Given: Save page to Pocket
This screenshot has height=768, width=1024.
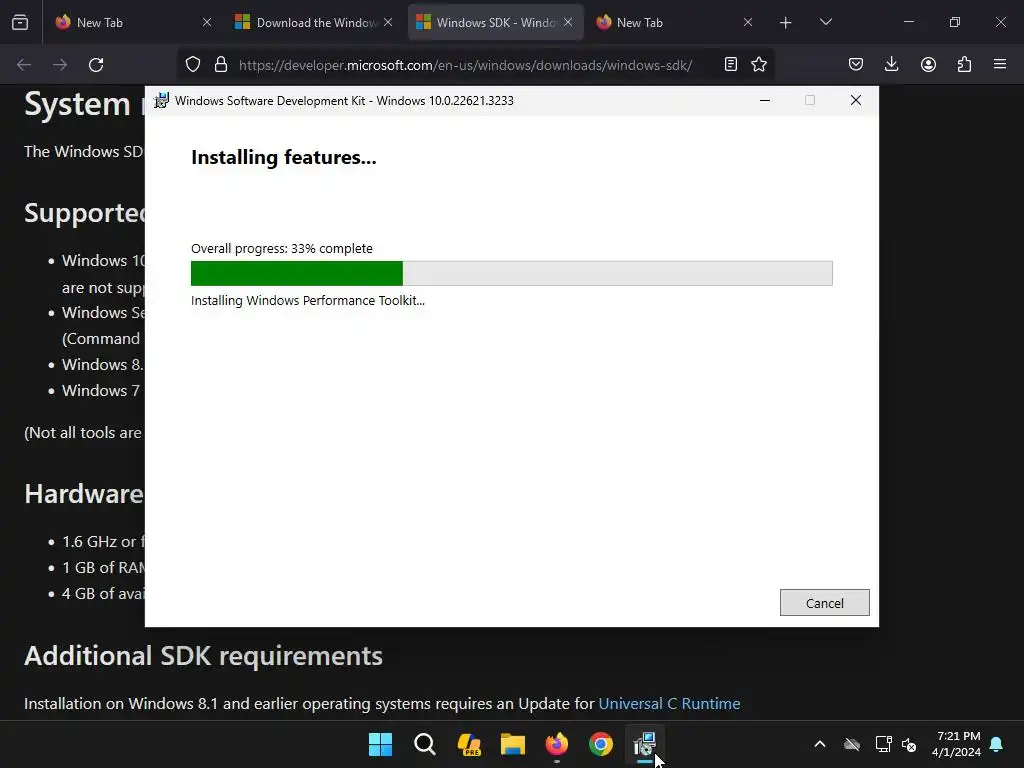Looking at the screenshot, I should [856, 64].
